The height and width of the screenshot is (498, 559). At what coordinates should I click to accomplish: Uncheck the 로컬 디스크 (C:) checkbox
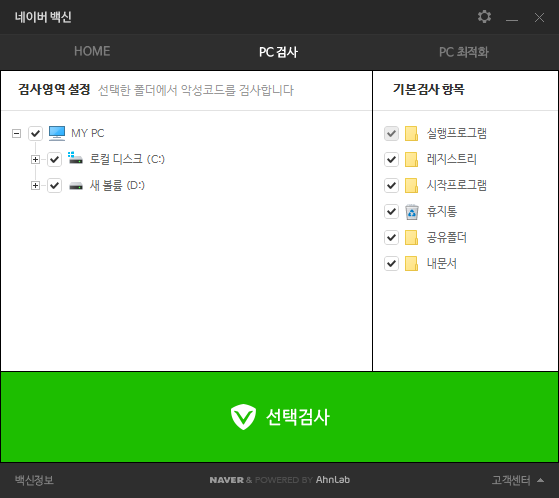55,159
